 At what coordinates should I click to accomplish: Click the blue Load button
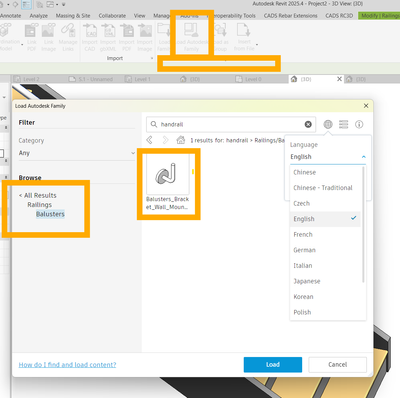[273, 365]
